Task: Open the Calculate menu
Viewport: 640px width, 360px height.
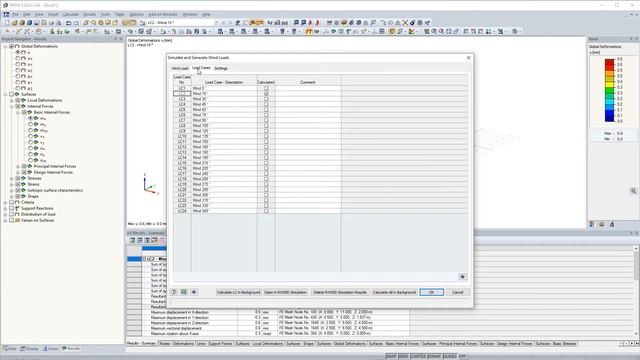Action: pyautogui.click(x=71, y=14)
